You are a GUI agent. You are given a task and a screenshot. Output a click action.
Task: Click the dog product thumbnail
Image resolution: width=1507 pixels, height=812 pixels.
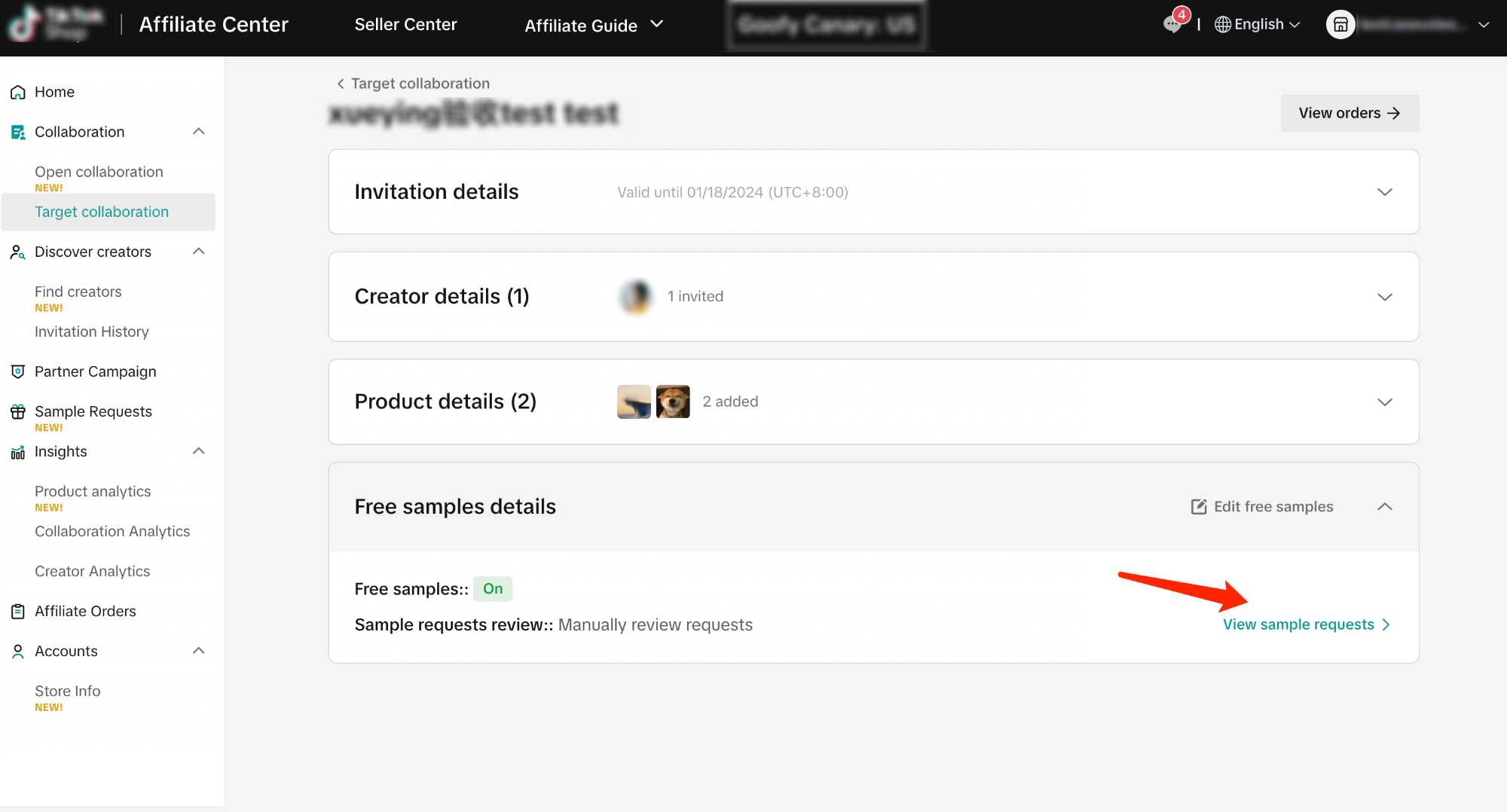tap(673, 401)
